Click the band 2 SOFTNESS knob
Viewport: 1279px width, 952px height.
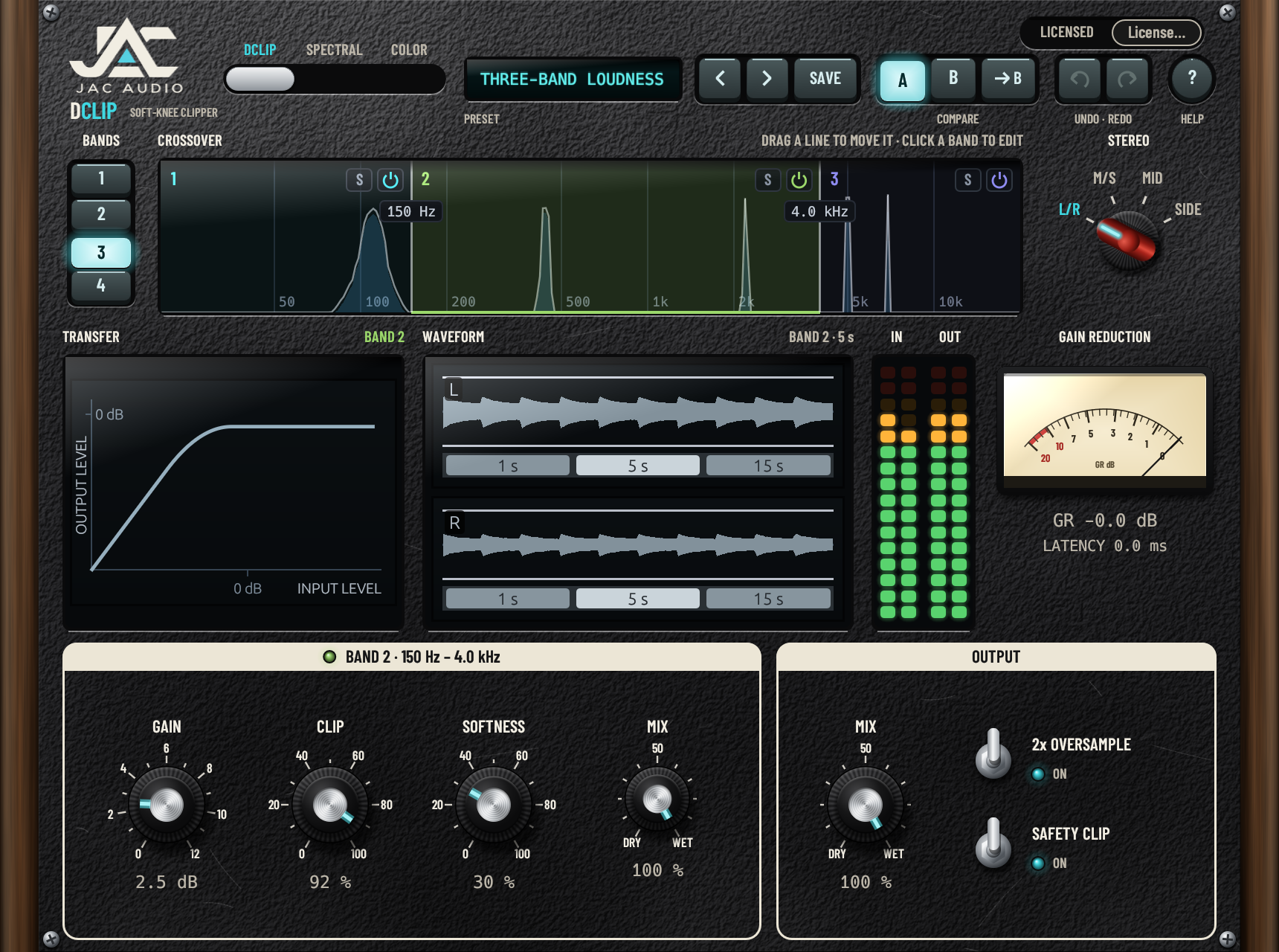[494, 805]
